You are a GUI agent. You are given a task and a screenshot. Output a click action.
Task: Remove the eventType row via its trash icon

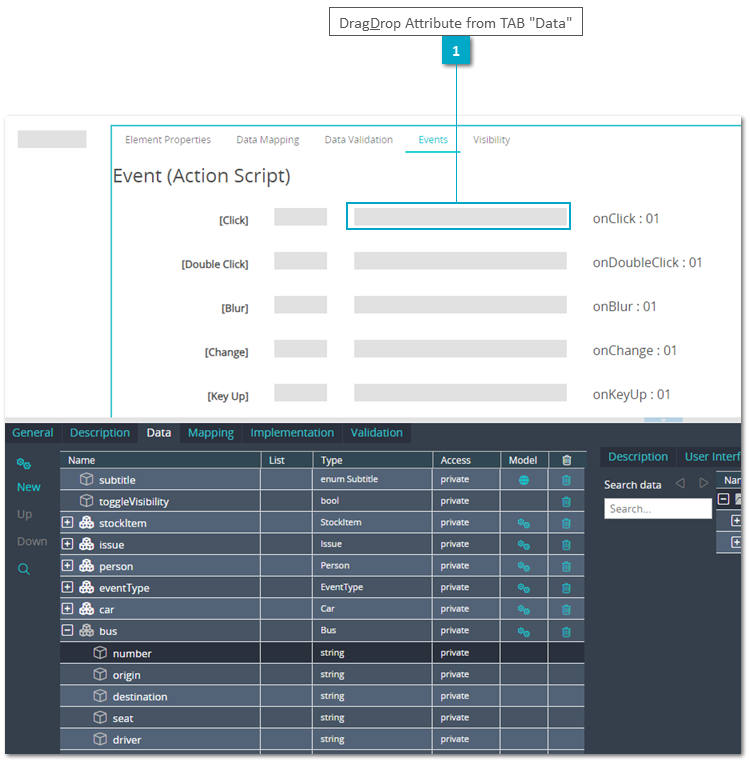click(x=566, y=588)
